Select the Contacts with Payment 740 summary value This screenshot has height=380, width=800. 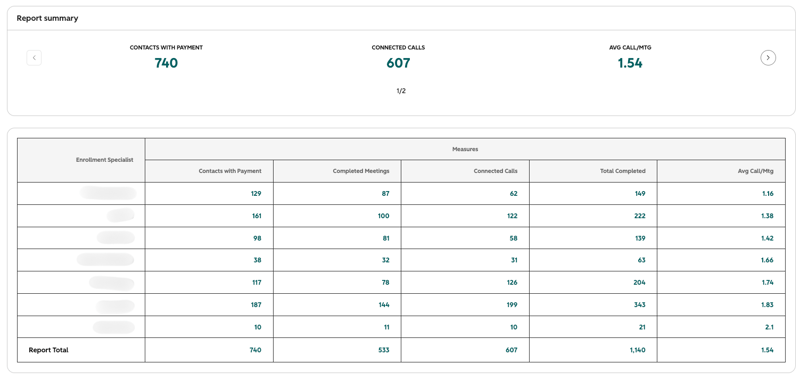coord(166,63)
